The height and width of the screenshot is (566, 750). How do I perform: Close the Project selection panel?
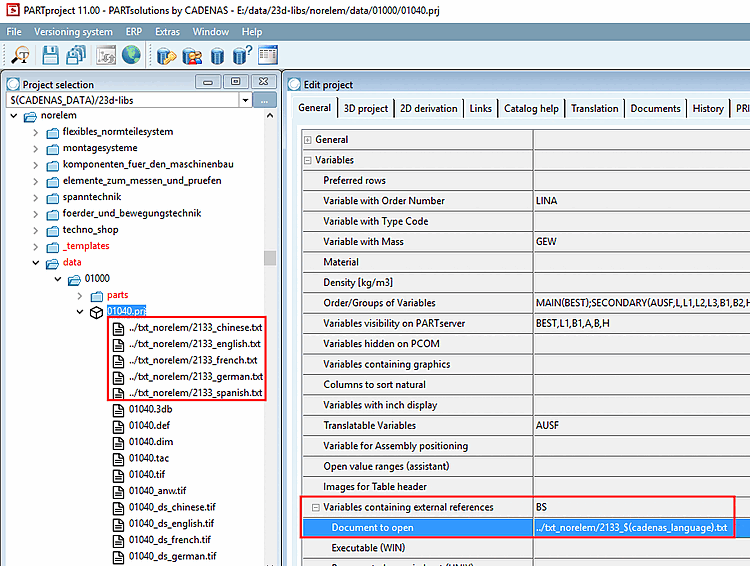pos(264,82)
